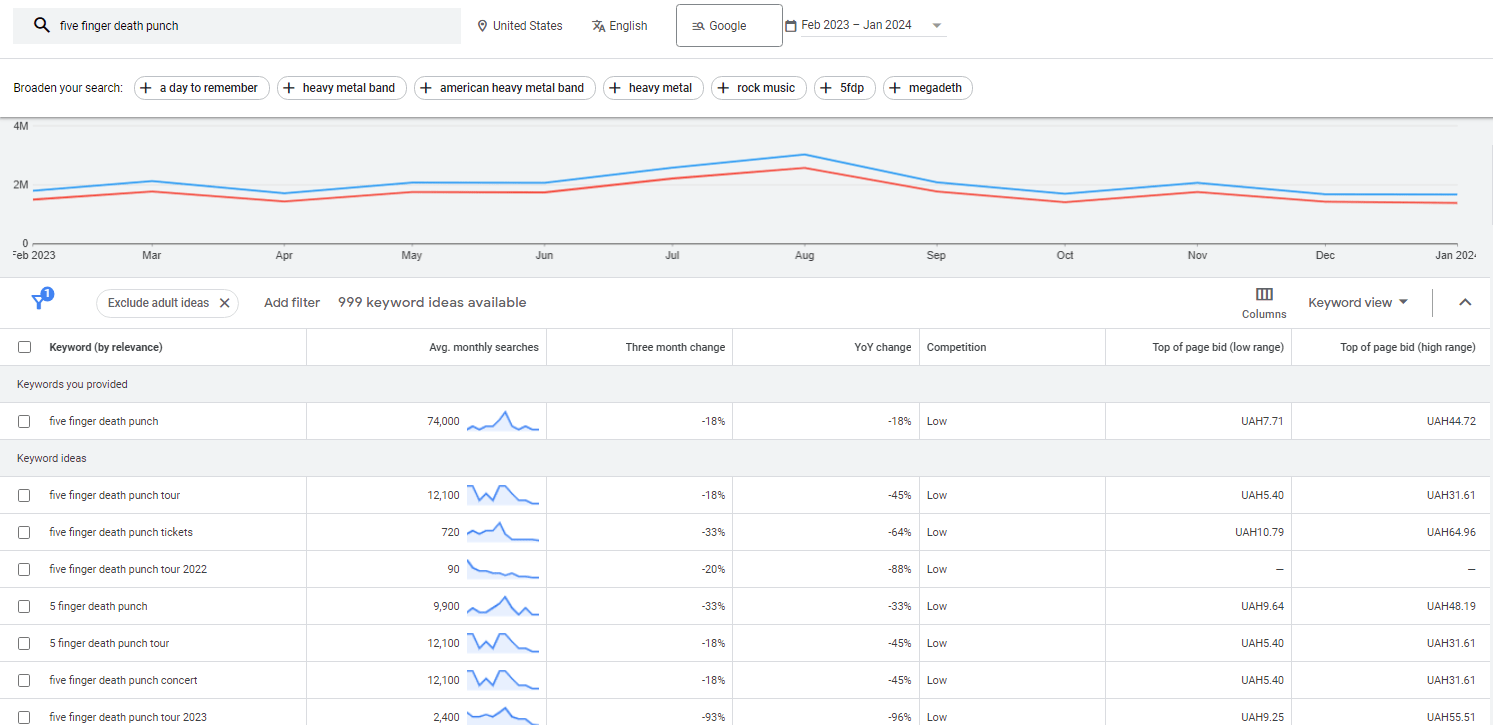The image size is (1493, 725).
Task: Check the 'five finger death punch tour' row
Action: pos(24,495)
